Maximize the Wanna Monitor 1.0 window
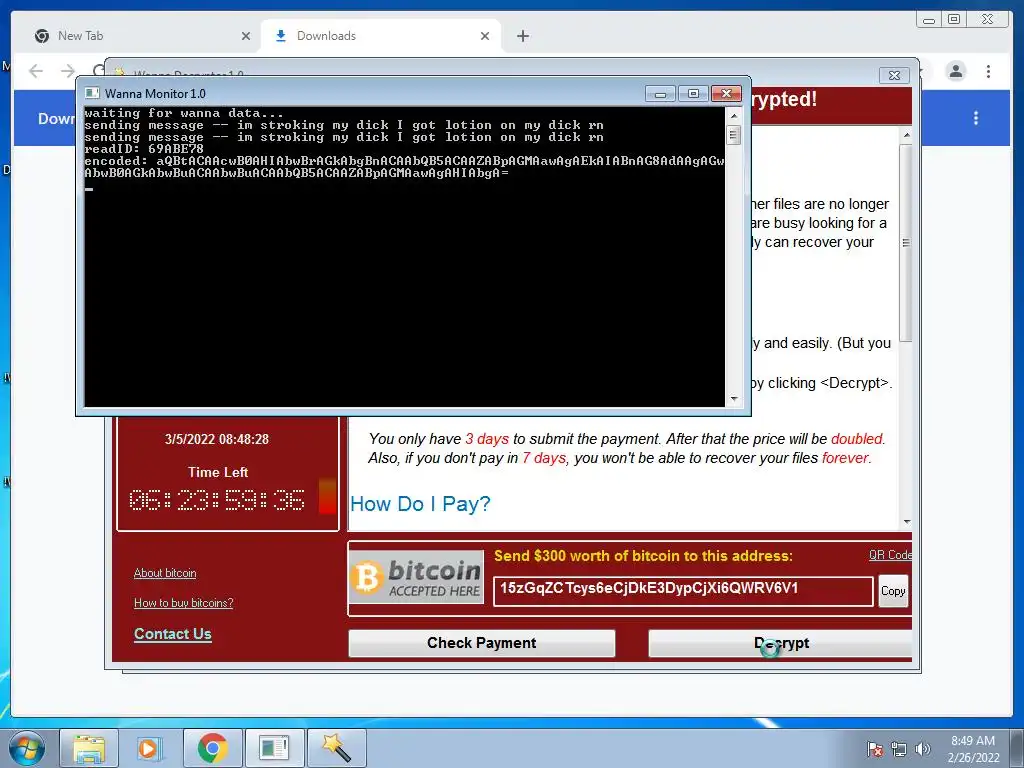 coord(693,94)
